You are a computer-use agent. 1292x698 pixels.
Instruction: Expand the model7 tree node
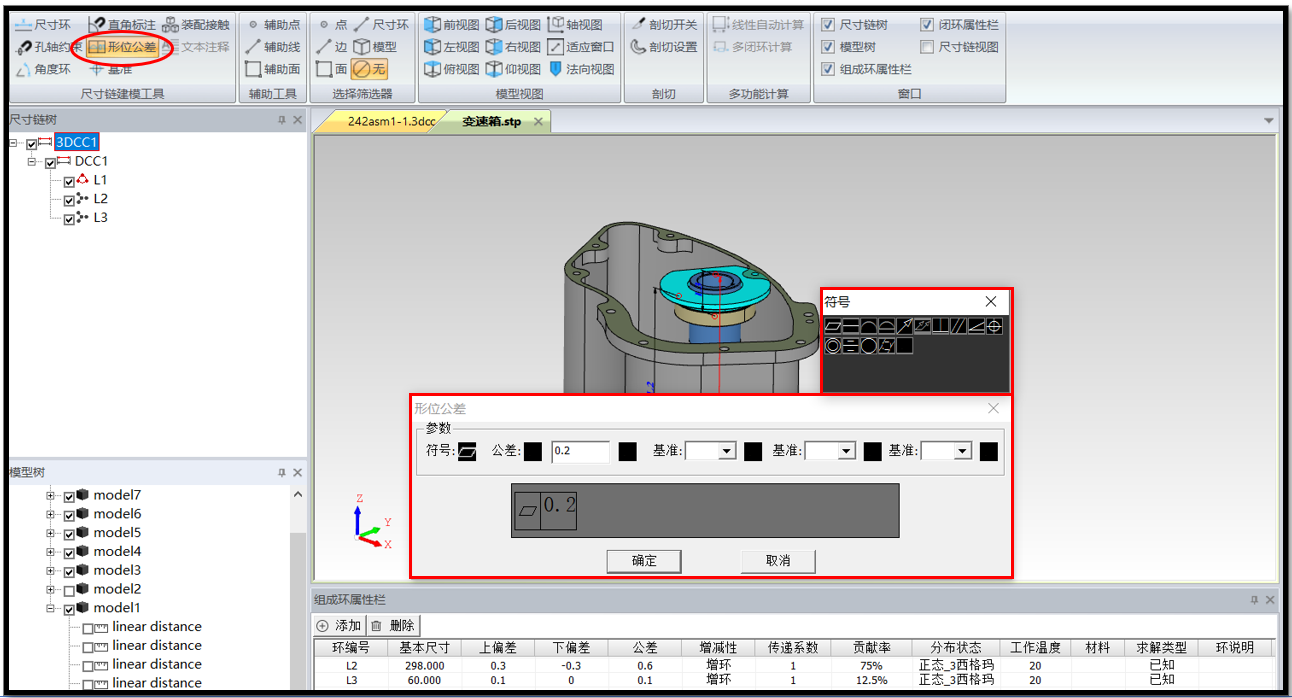(x=50, y=495)
